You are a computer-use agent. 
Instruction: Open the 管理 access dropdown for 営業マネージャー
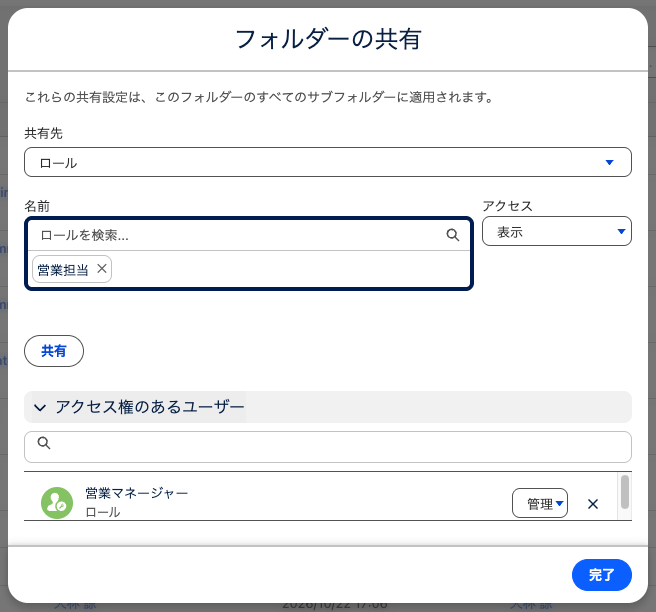pos(540,503)
